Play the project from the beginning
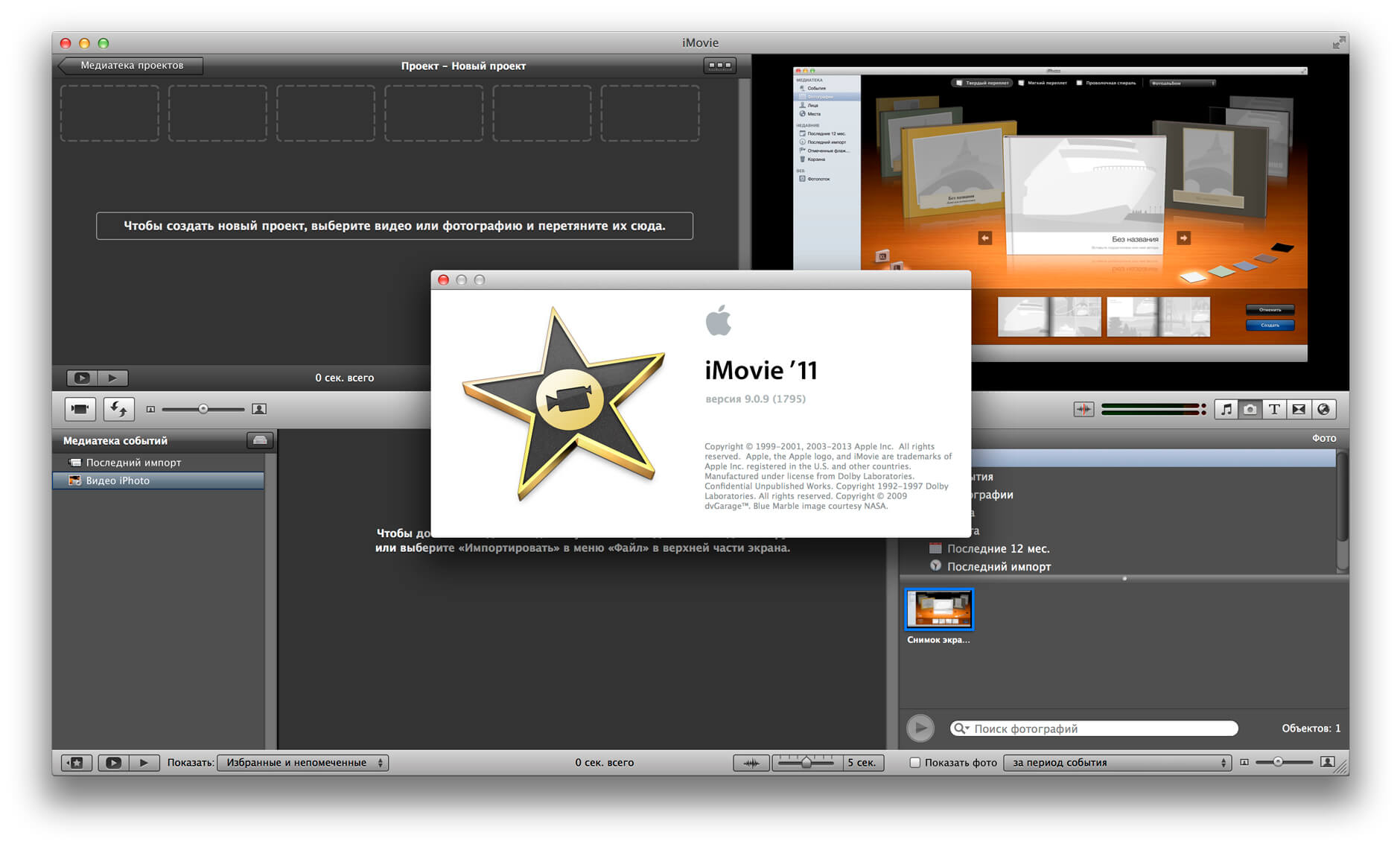 click(82, 378)
